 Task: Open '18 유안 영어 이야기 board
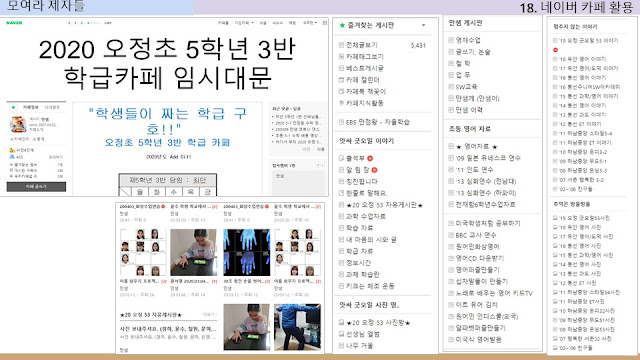582,59
